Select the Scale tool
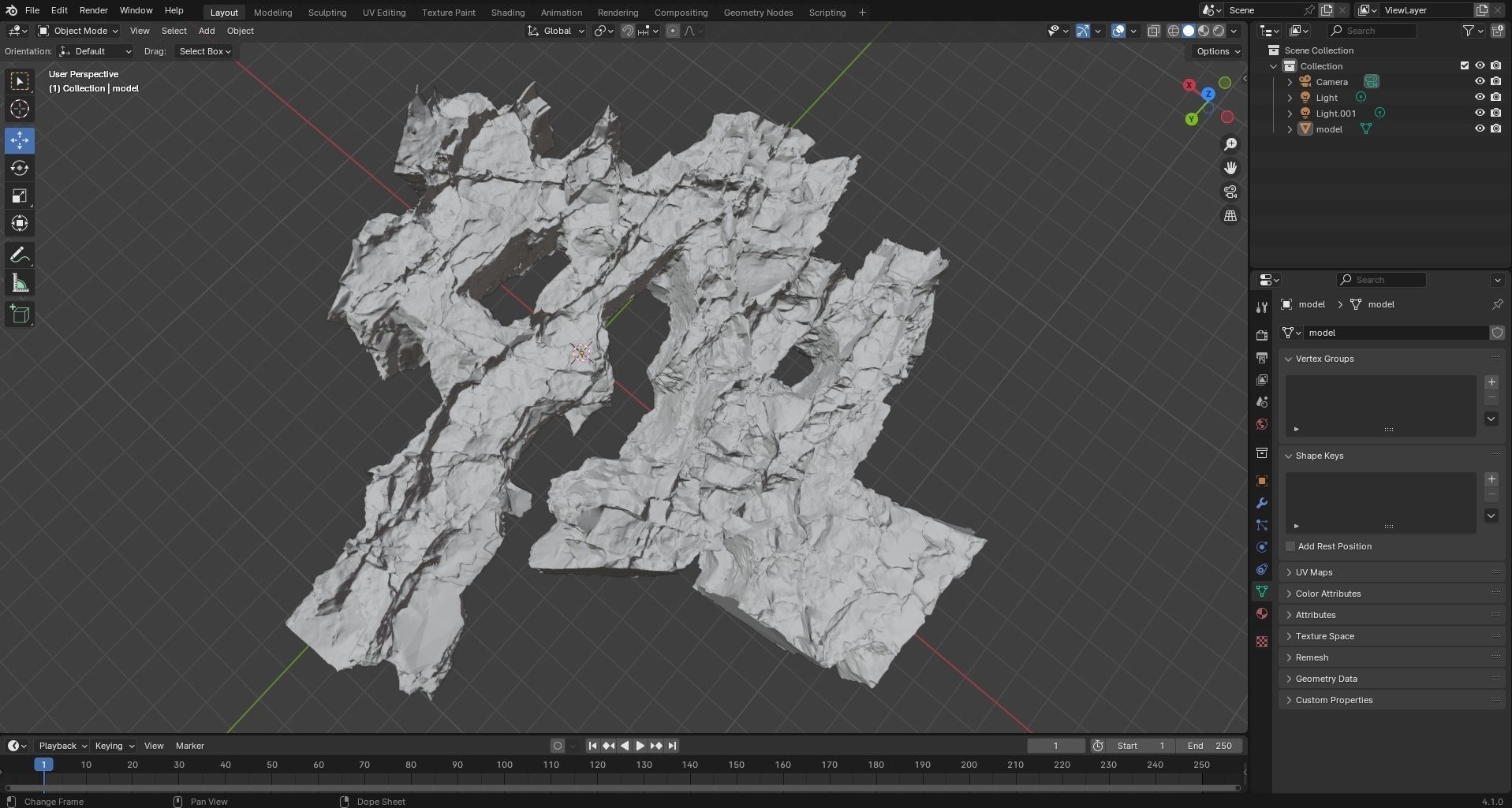The image size is (1512, 808). coord(20,195)
